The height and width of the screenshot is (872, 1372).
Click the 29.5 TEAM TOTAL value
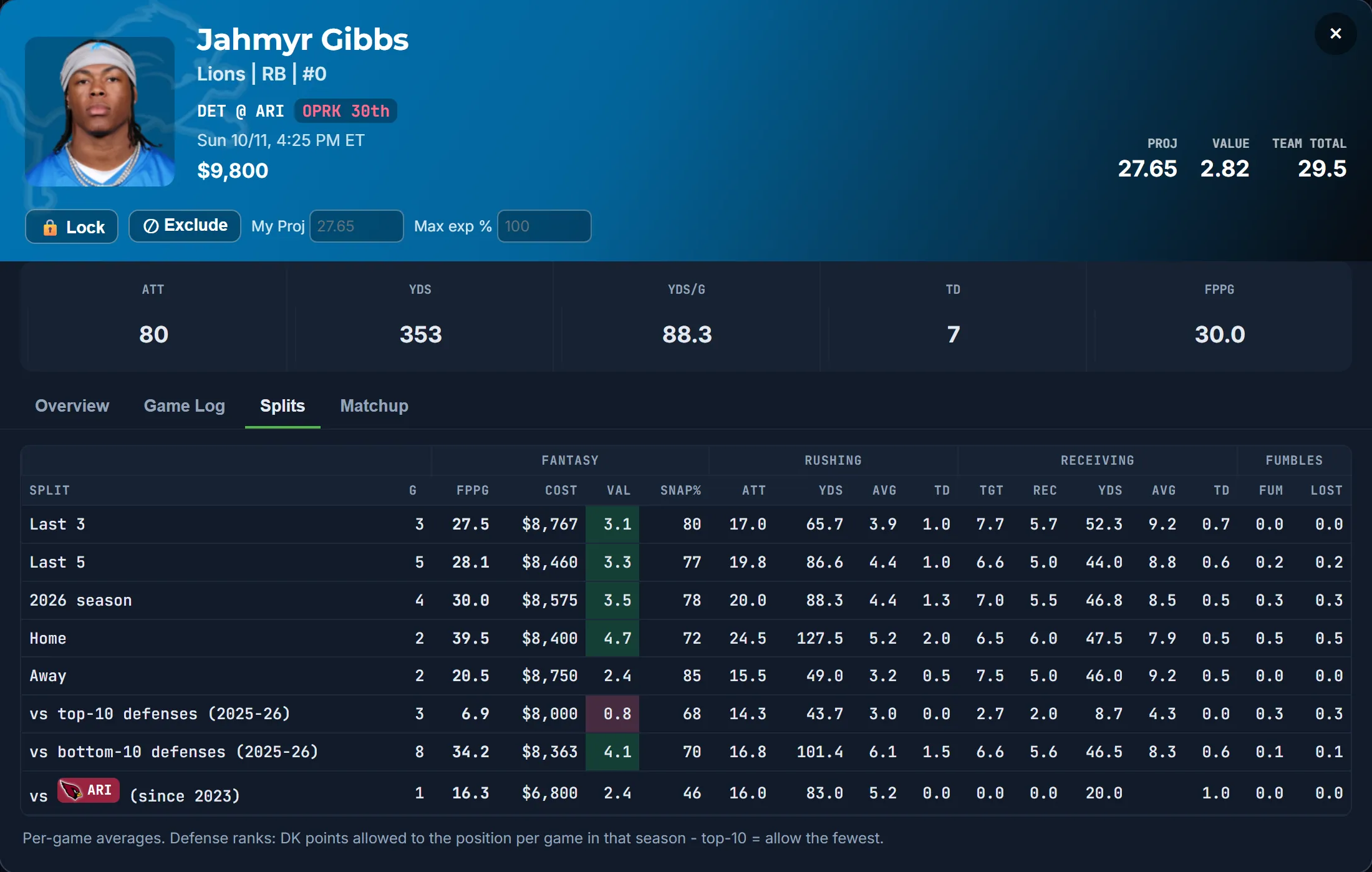click(x=1322, y=168)
